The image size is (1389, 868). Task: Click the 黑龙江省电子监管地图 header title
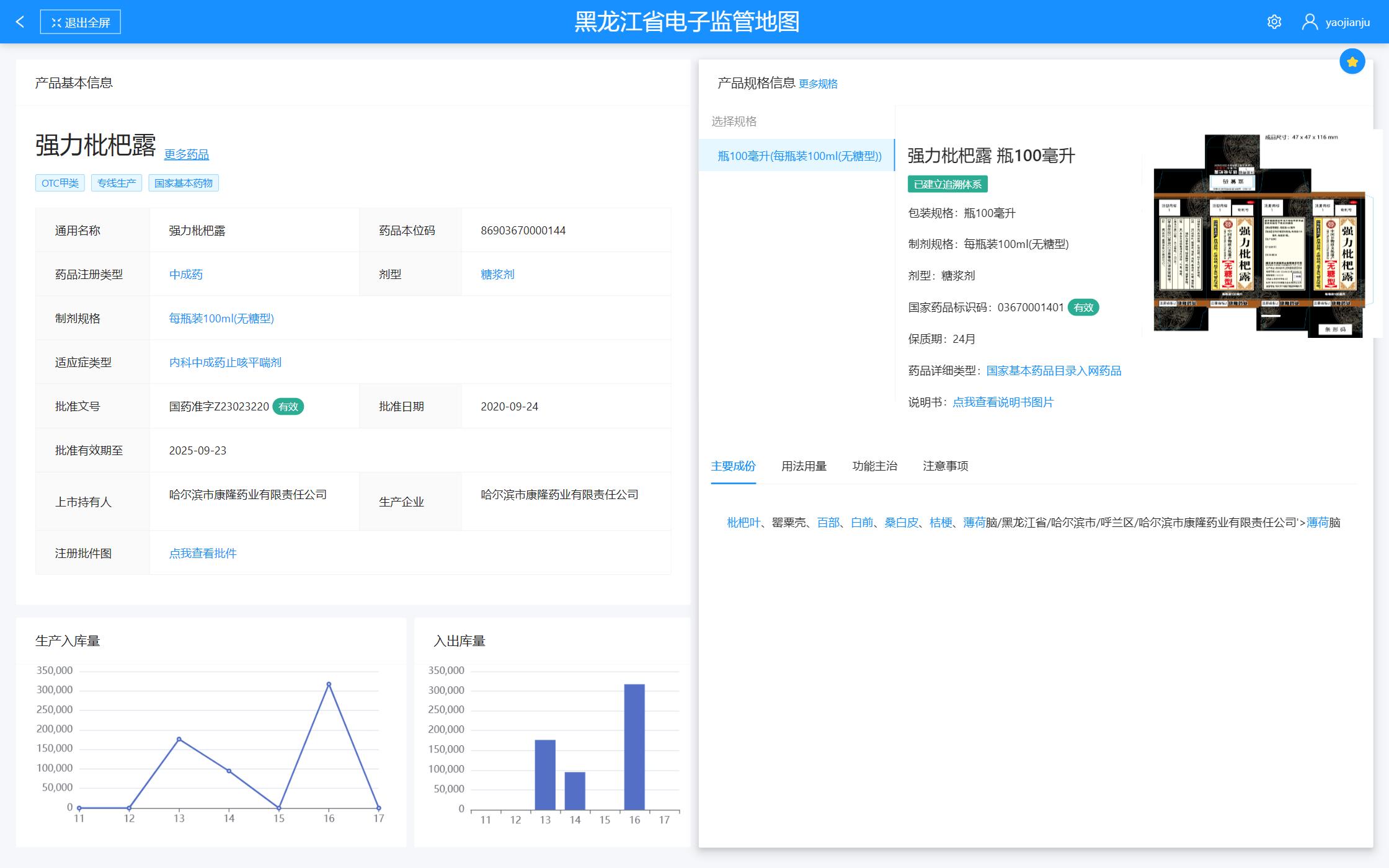(686, 22)
